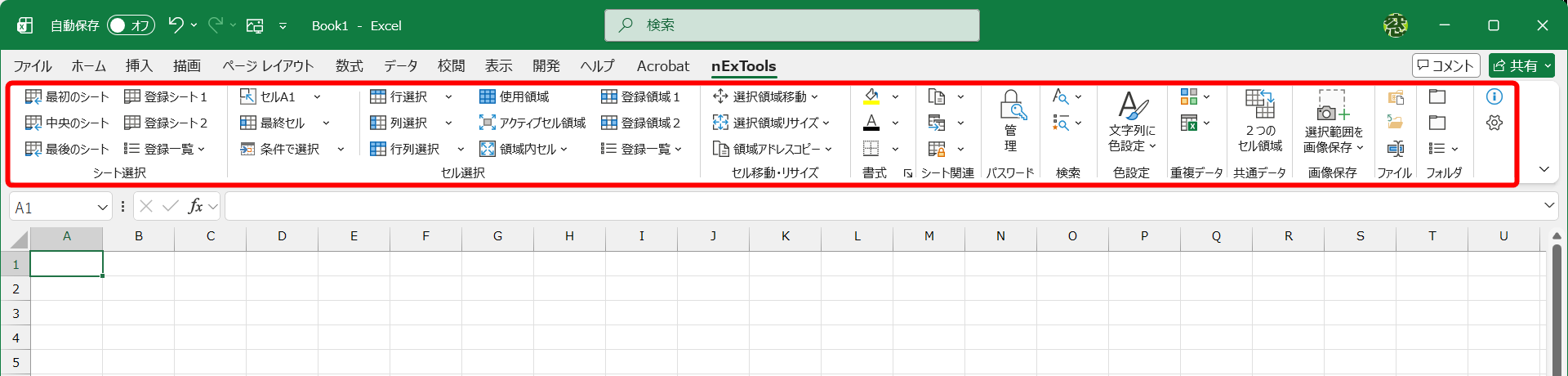The height and width of the screenshot is (376, 1568).
Task: Toggle the 自動保存 autosave switch
Action: pyautogui.click(x=131, y=25)
